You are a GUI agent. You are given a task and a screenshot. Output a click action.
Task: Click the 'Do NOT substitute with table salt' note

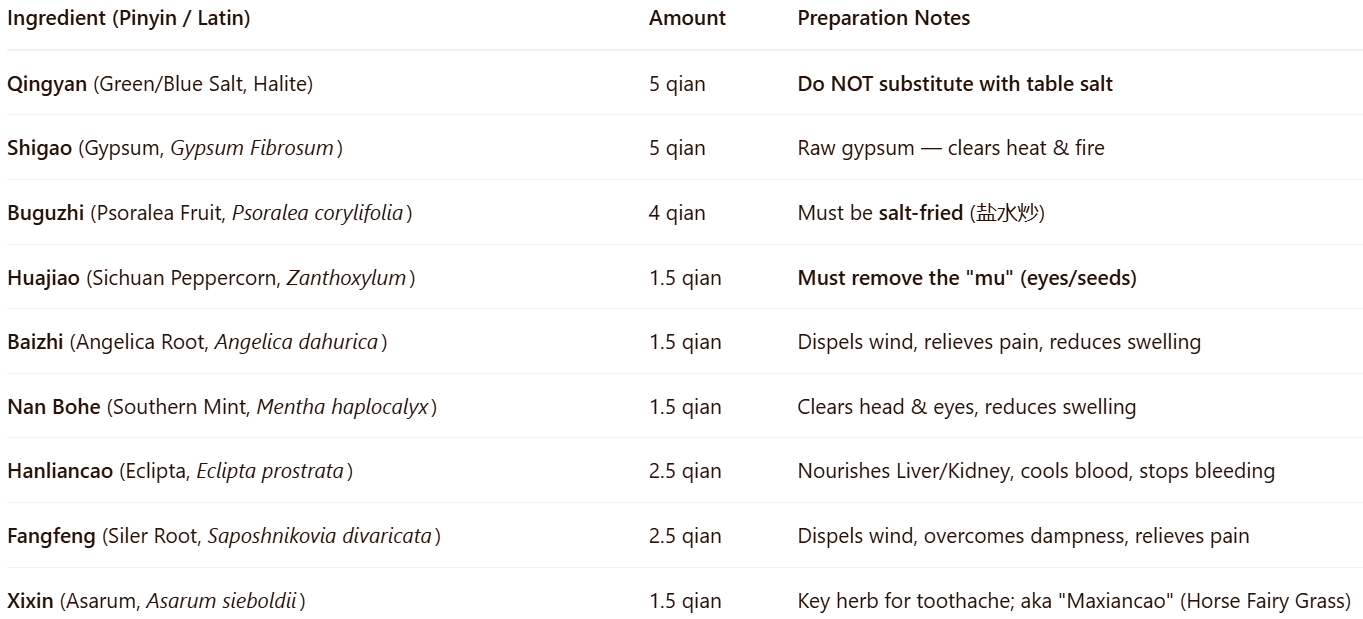click(955, 84)
